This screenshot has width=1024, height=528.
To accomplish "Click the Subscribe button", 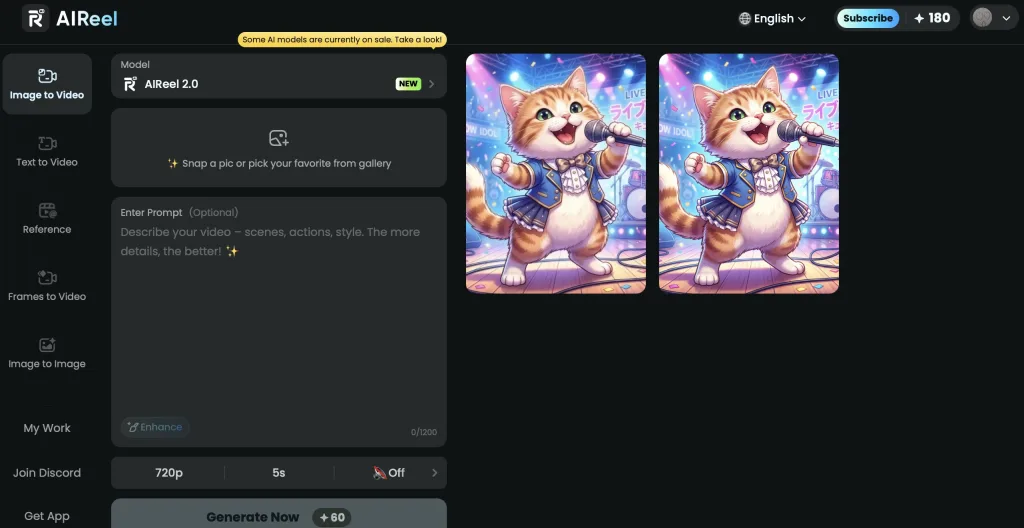I will [x=867, y=18].
